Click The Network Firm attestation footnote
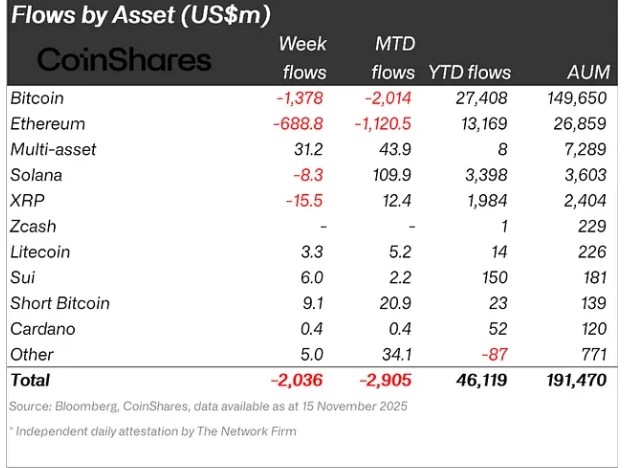 pos(152,432)
